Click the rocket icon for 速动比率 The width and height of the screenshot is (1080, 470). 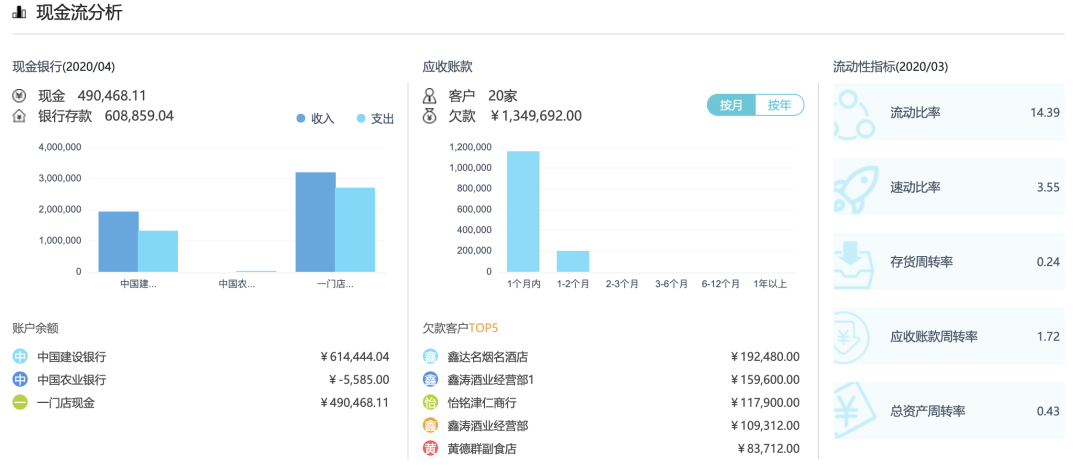(857, 187)
